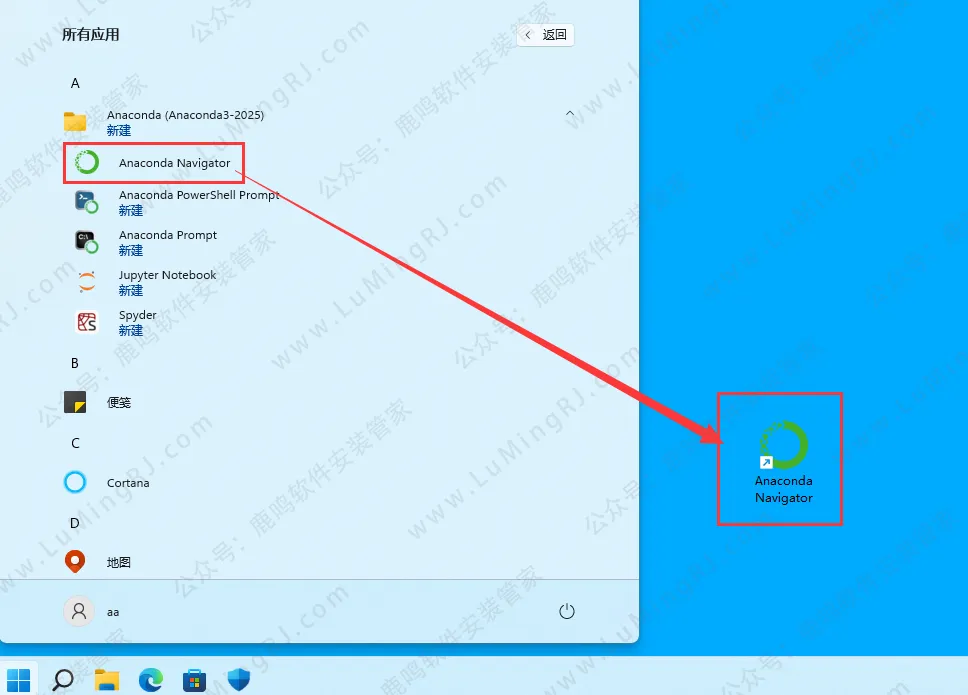Click the Anaconda PowerShell Prompt label
Image resolution: width=968 pixels, height=695 pixels.
point(199,195)
